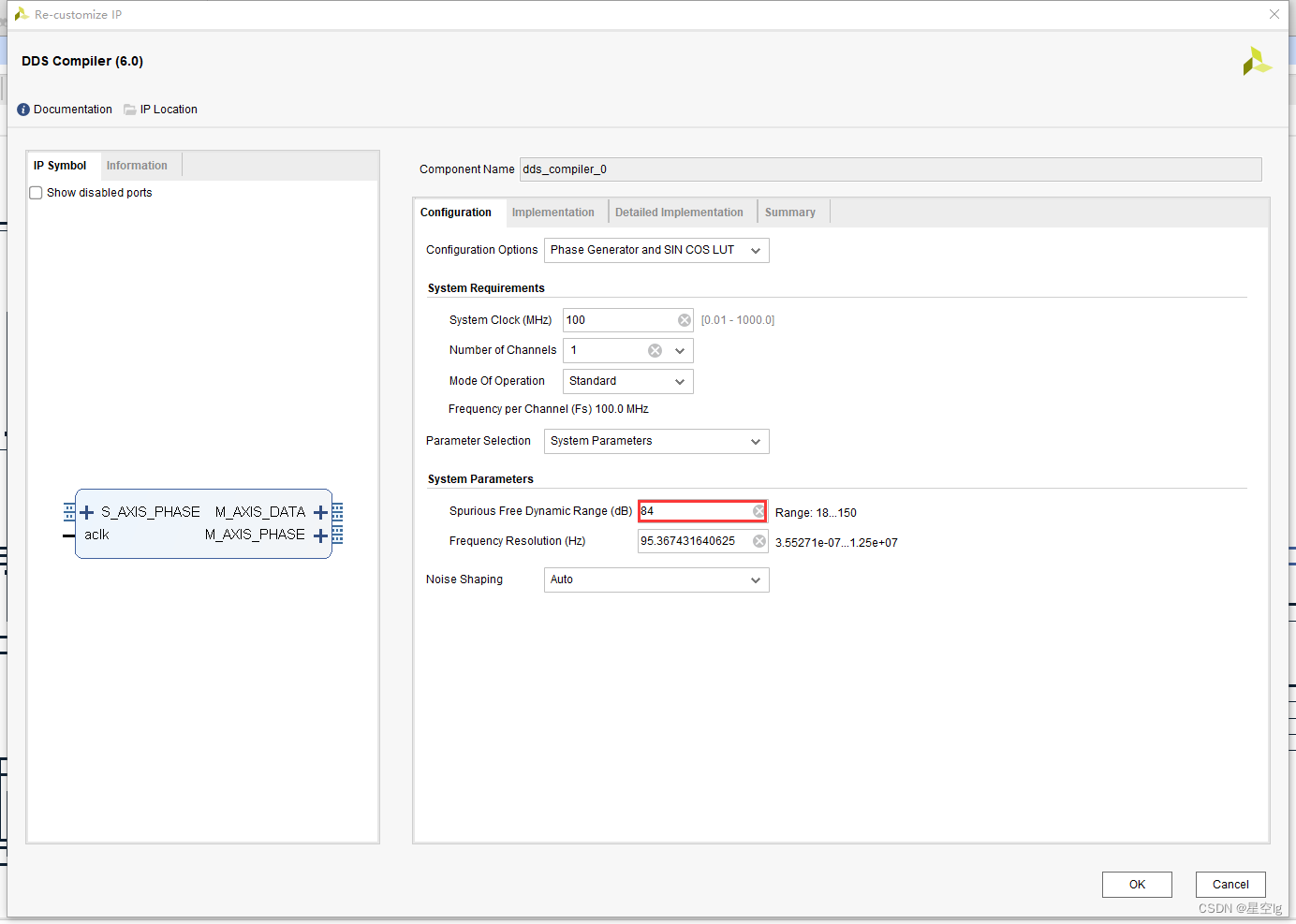The image size is (1296, 924).
Task: Open the Number of Channels dropdown arrow
Action: pyautogui.click(x=680, y=350)
